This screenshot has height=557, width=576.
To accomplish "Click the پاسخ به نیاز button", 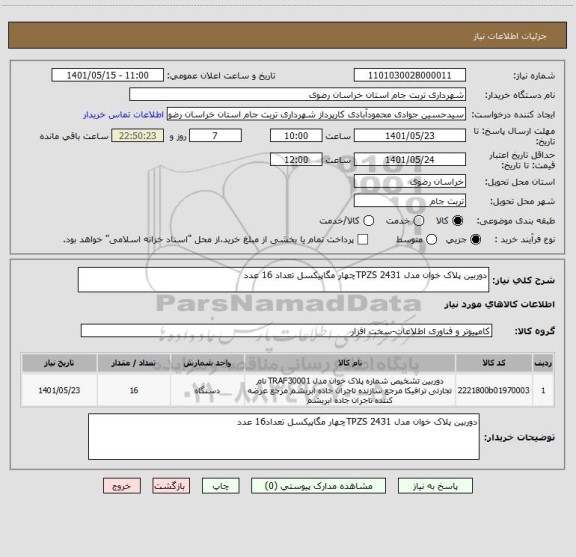I will click(x=435, y=486).
